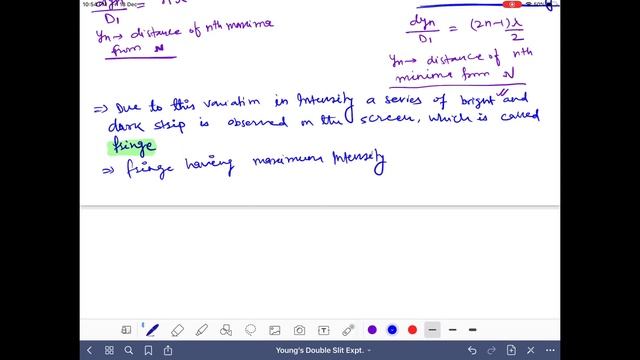Toggle the page layout split view icon

pos(126,330)
